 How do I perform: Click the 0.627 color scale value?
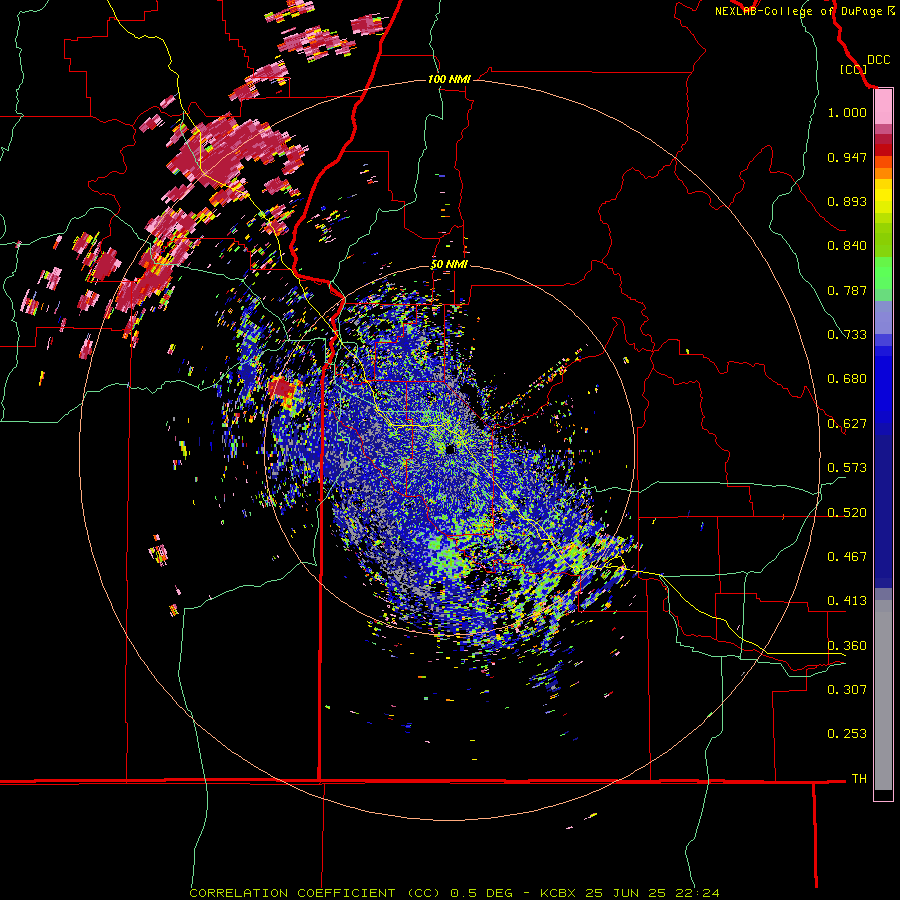click(x=847, y=424)
